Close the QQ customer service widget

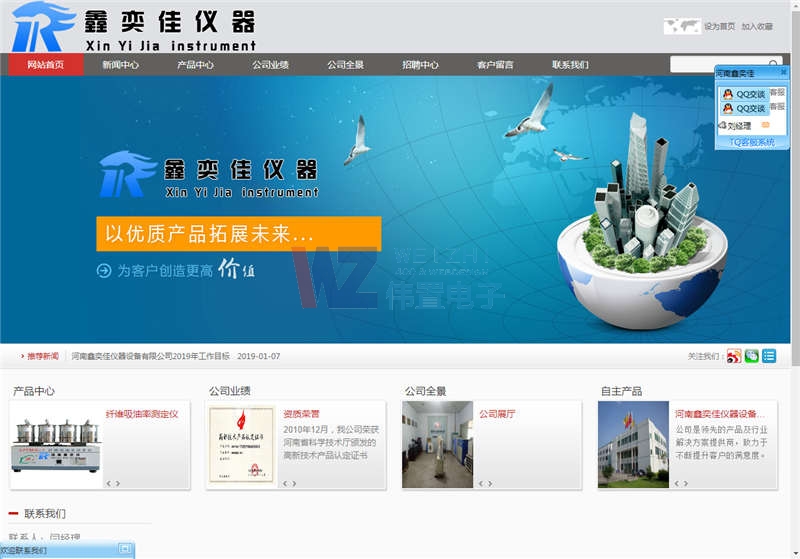pyautogui.click(x=782, y=73)
